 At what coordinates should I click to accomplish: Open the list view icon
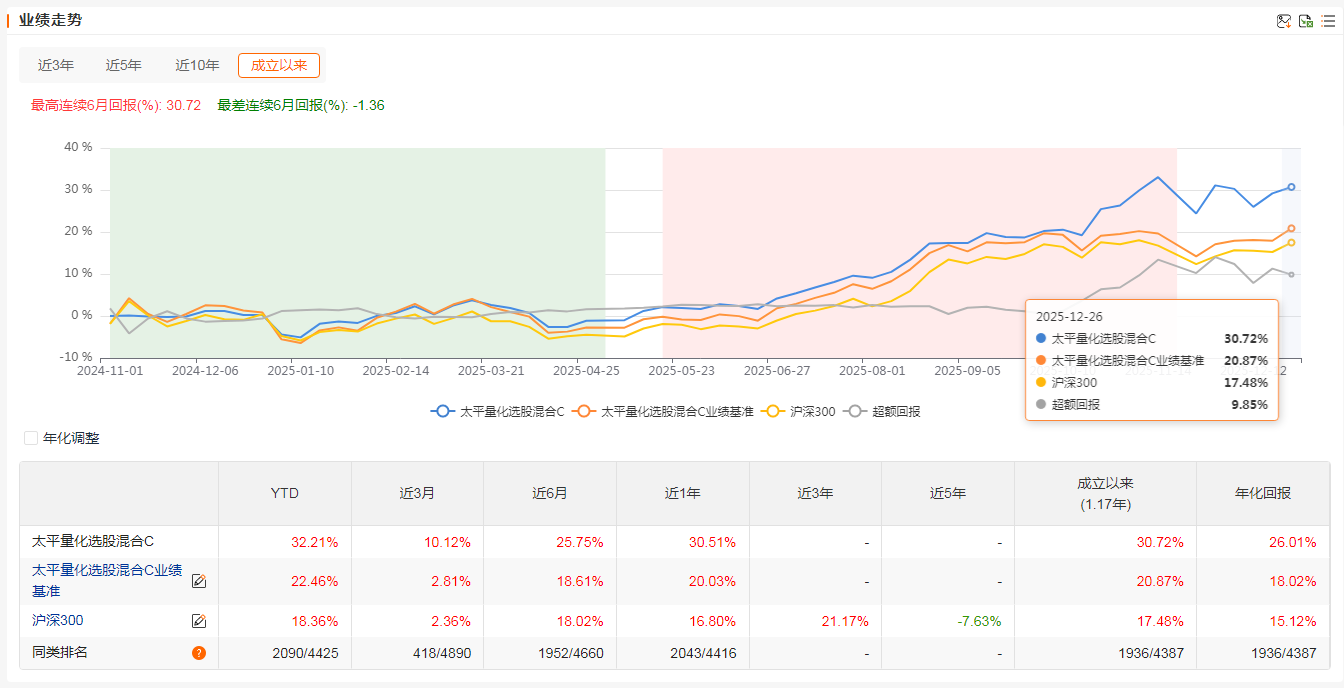tap(1328, 21)
